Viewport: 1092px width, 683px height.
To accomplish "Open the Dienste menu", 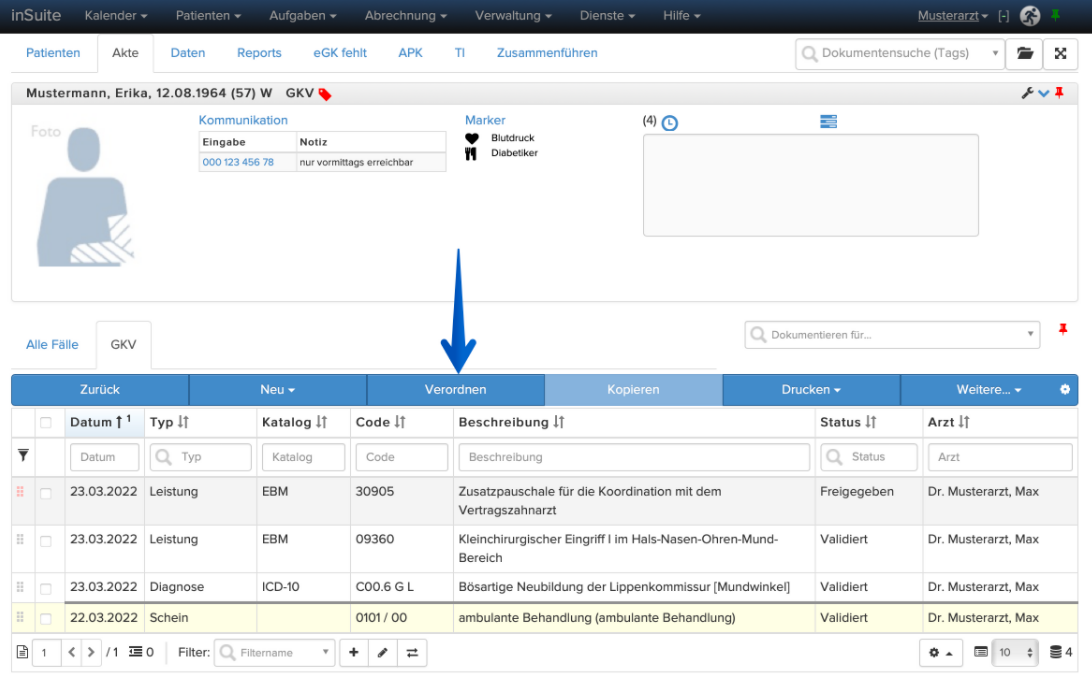I will pyautogui.click(x=607, y=15).
